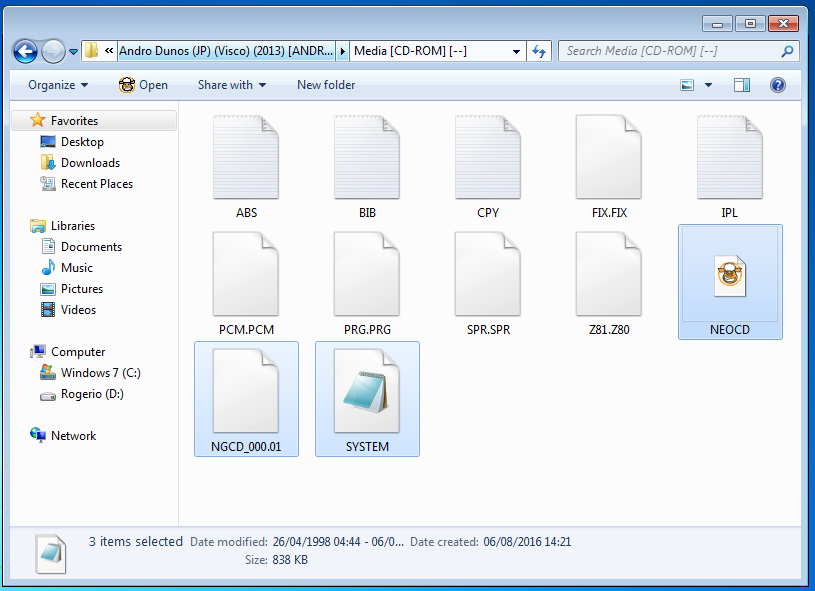Open the Organize menu
815x591 pixels.
click(x=58, y=85)
